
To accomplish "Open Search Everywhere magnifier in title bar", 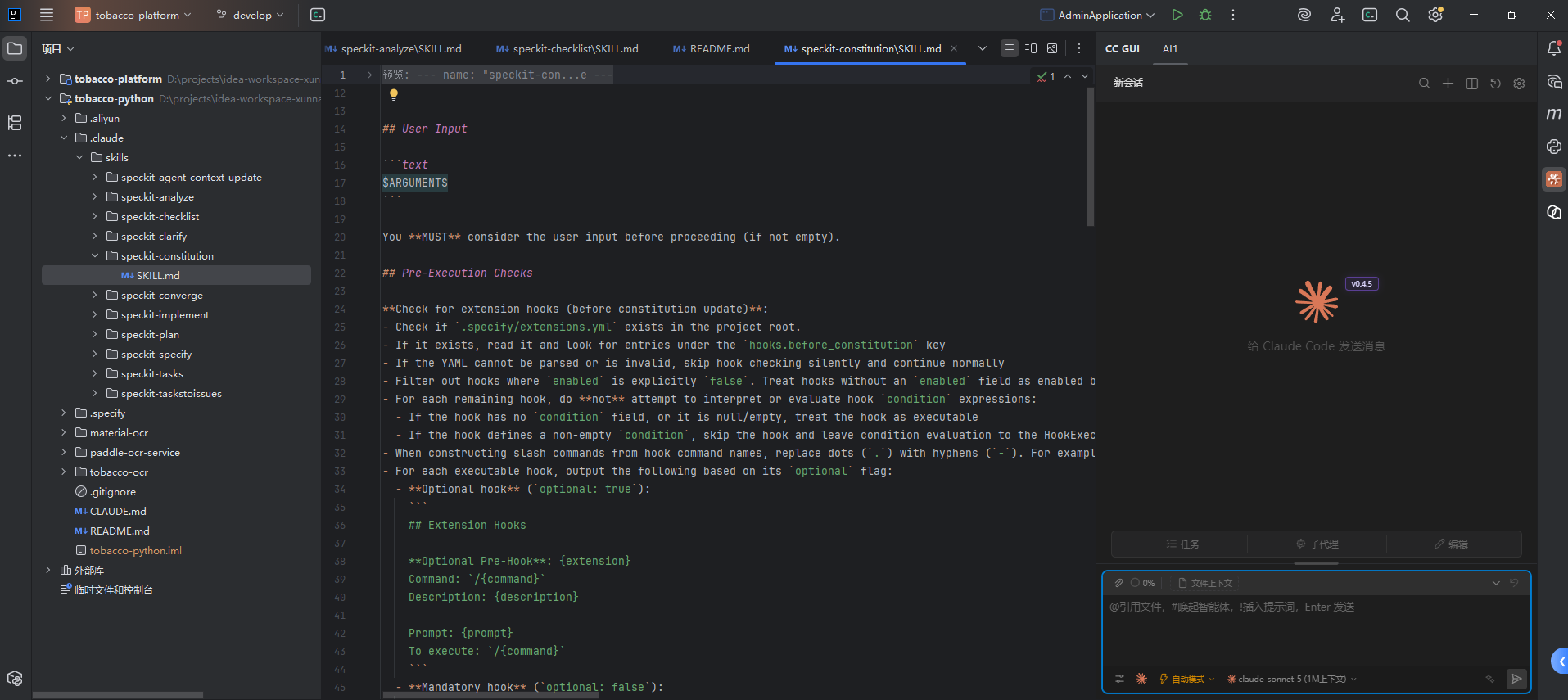I will (x=1403, y=15).
